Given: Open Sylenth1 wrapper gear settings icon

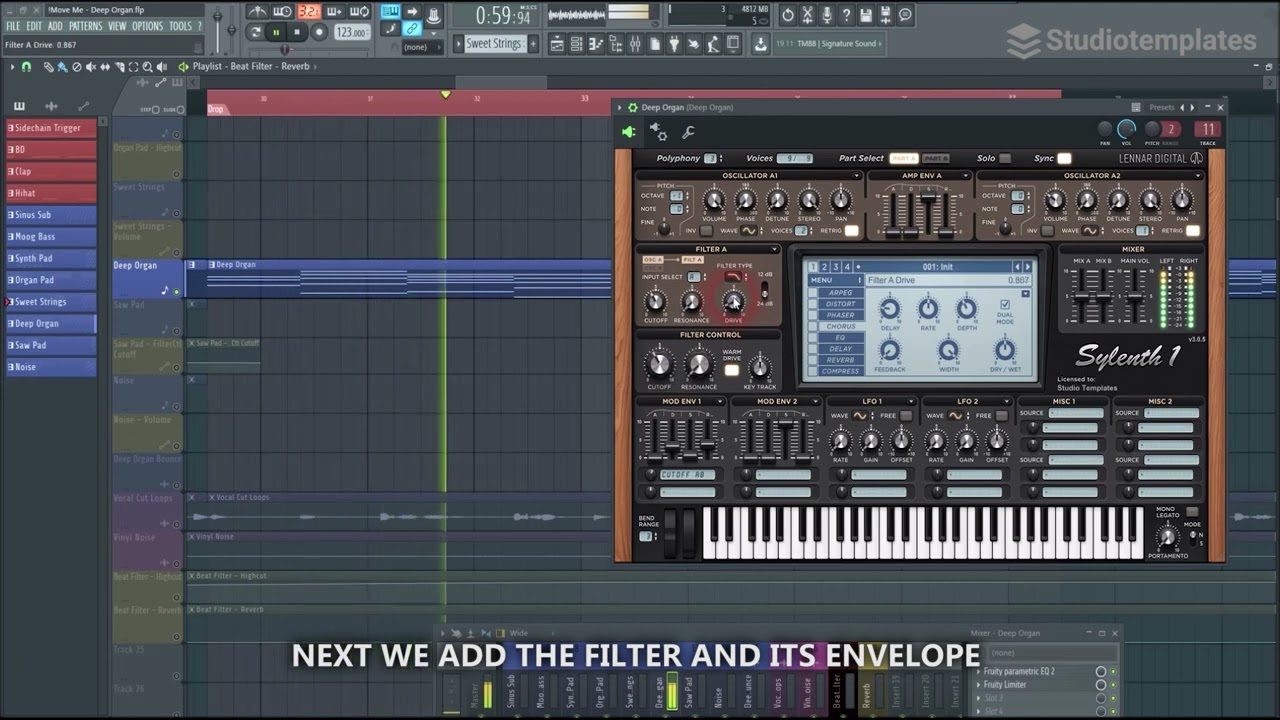Looking at the screenshot, I should [658, 132].
